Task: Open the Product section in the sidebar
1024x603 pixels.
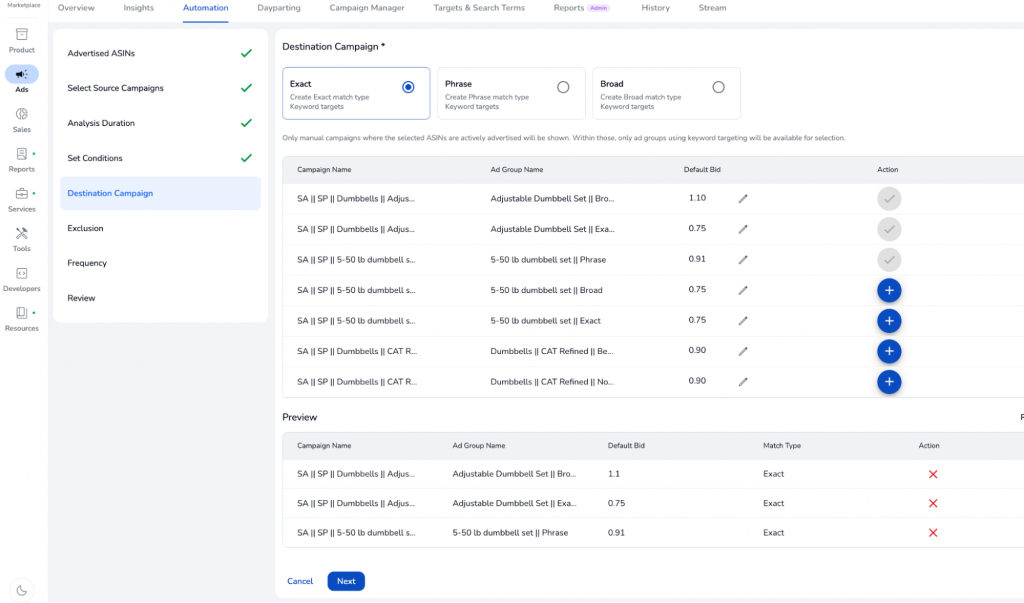Action: pos(22,40)
